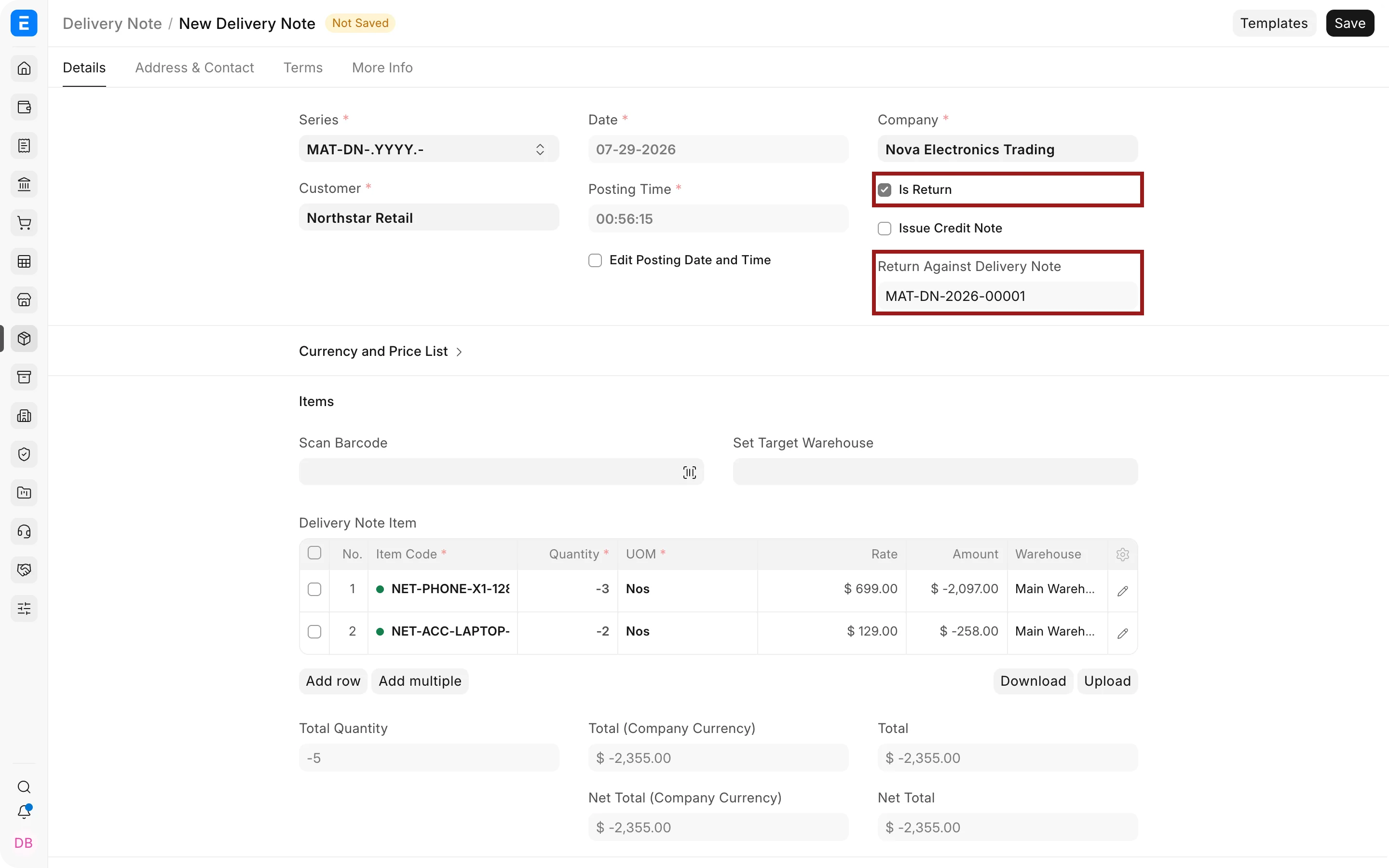The image size is (1389, 868).
Task: Select row 2 checkbox NET-ACC-LAPTOP
Action: coord(314,632)
